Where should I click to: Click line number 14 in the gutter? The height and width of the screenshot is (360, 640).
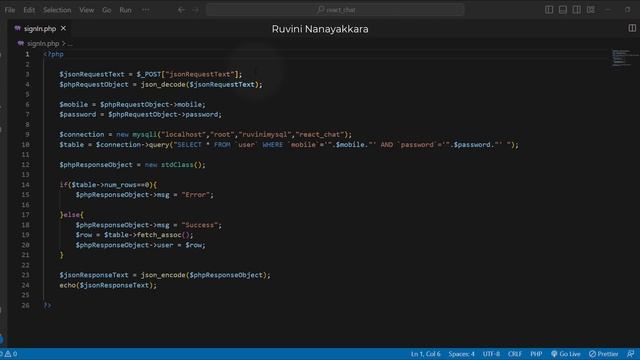[x=25, y=184]
